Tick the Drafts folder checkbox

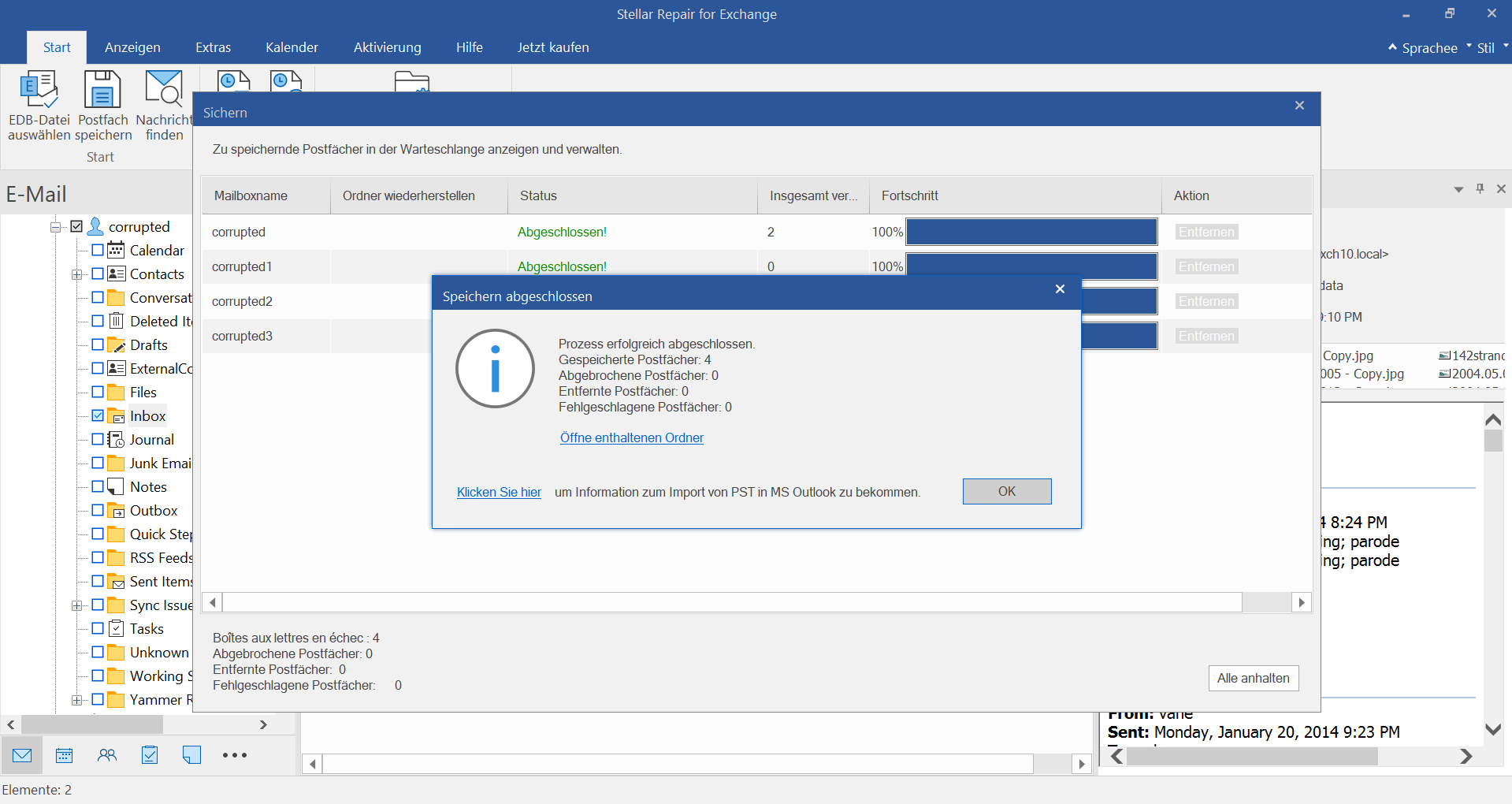tap(98, 344)
